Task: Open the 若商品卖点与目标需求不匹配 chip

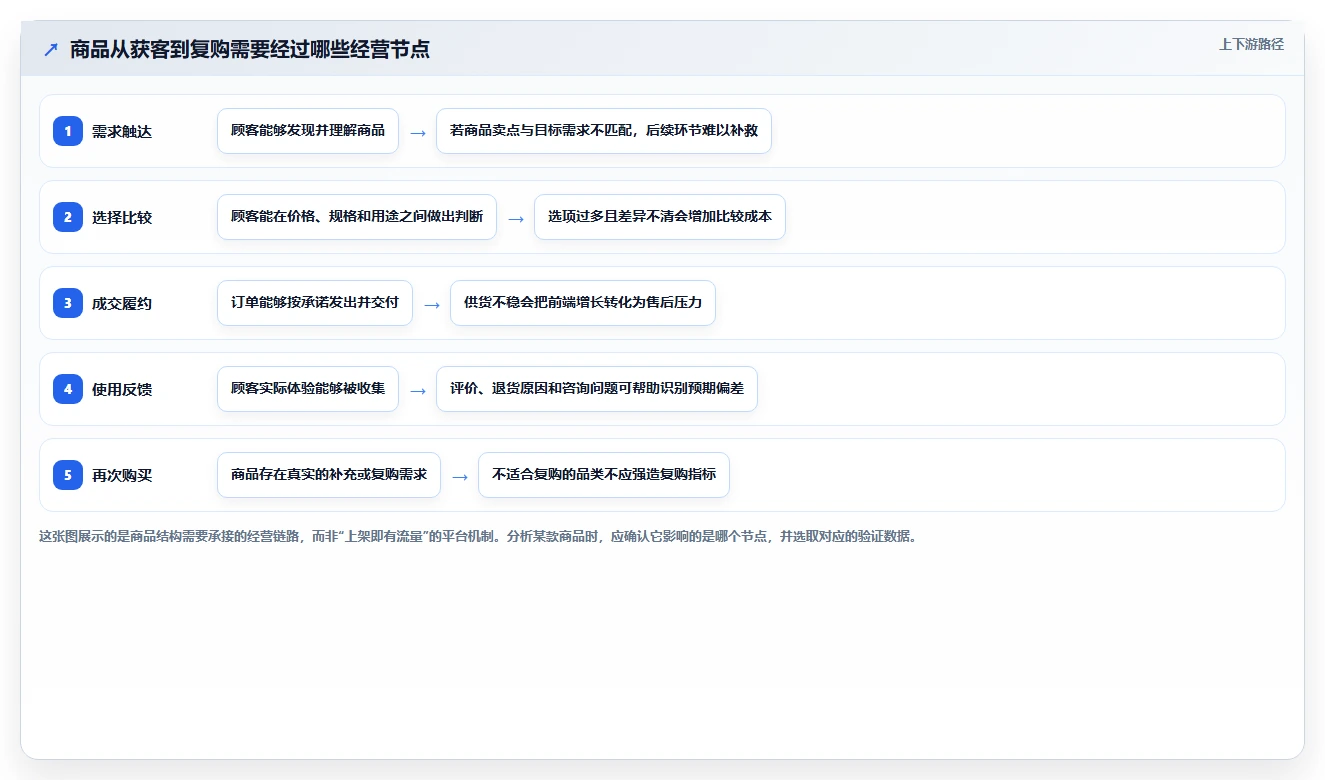Action: 604,131
